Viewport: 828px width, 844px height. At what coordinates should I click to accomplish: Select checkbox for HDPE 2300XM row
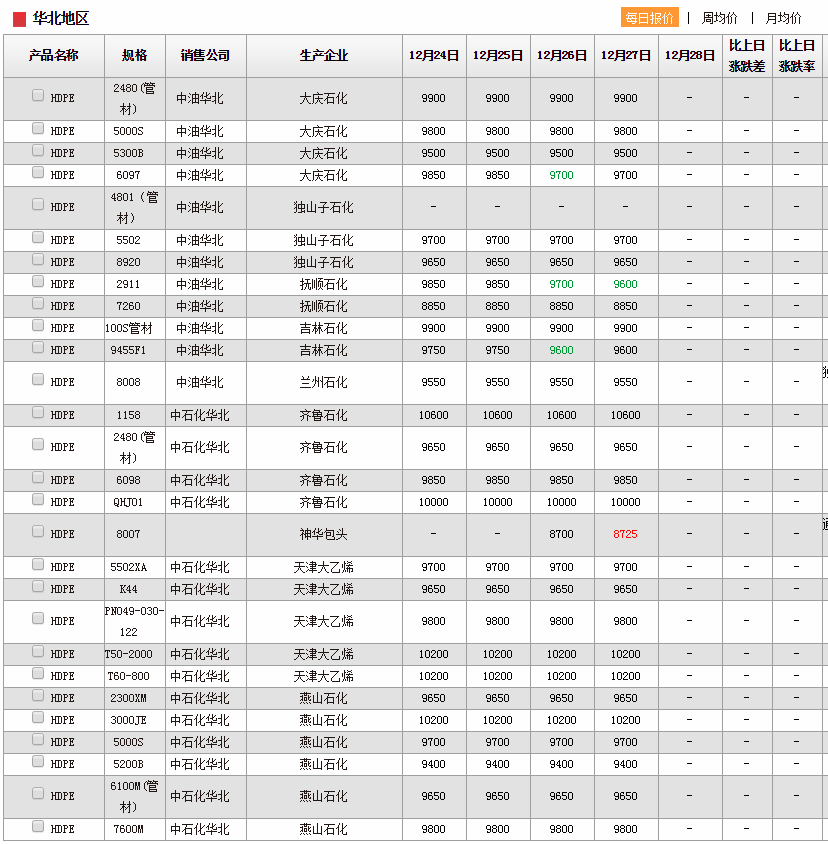pos(38,695)
